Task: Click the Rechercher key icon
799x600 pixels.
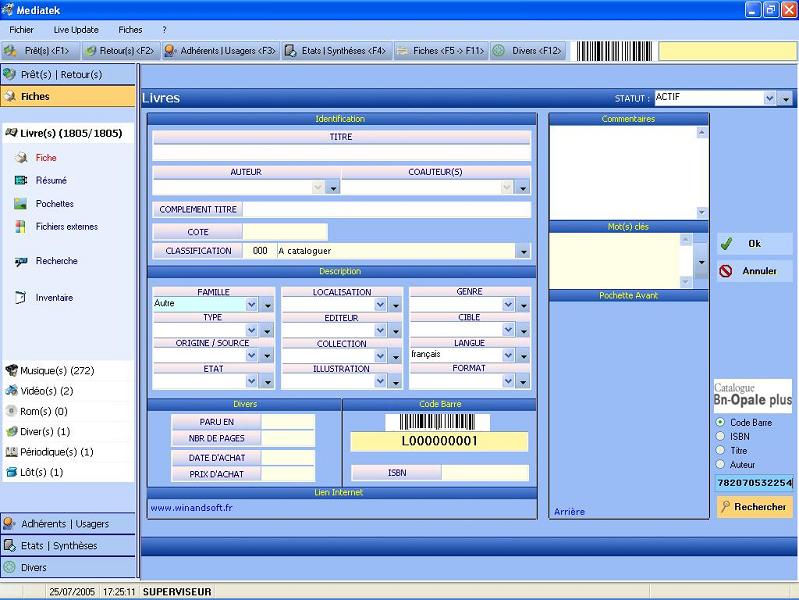Action: coord(726,506)
